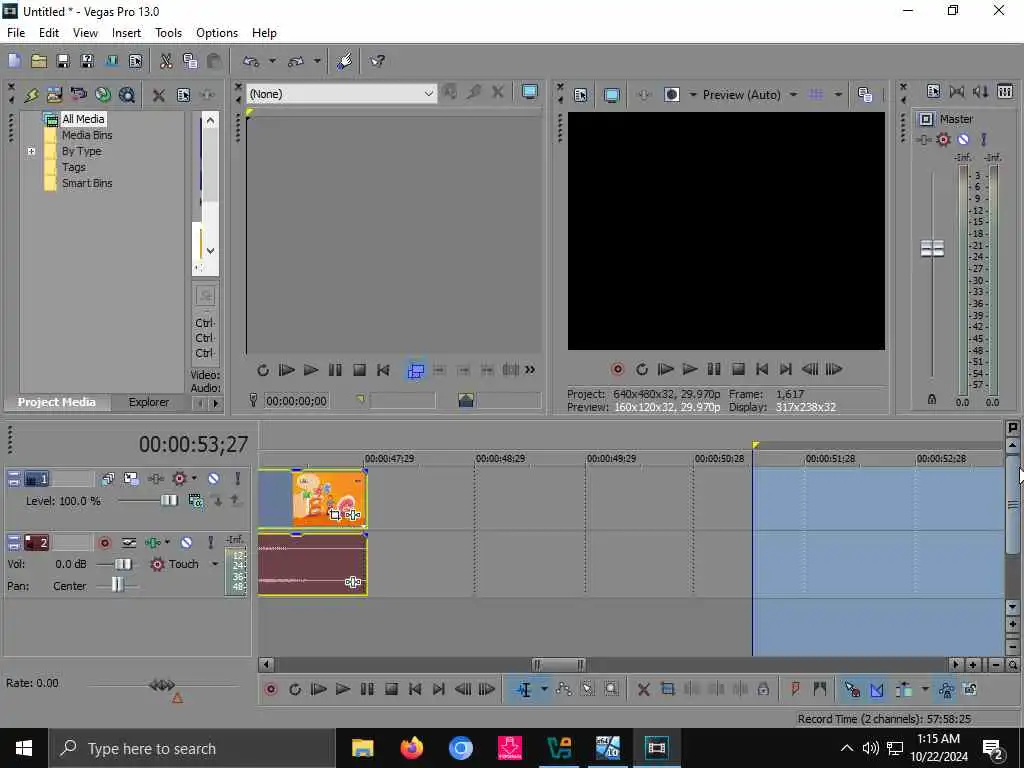
Task: Open Normal Edit Tool dropdown arrow
Action: pyautogui.click(x=544, y=690)
